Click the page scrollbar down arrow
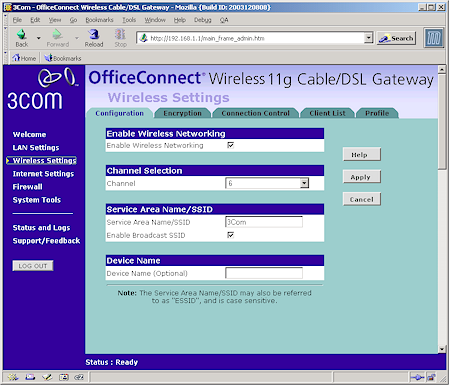 [442, 350]
